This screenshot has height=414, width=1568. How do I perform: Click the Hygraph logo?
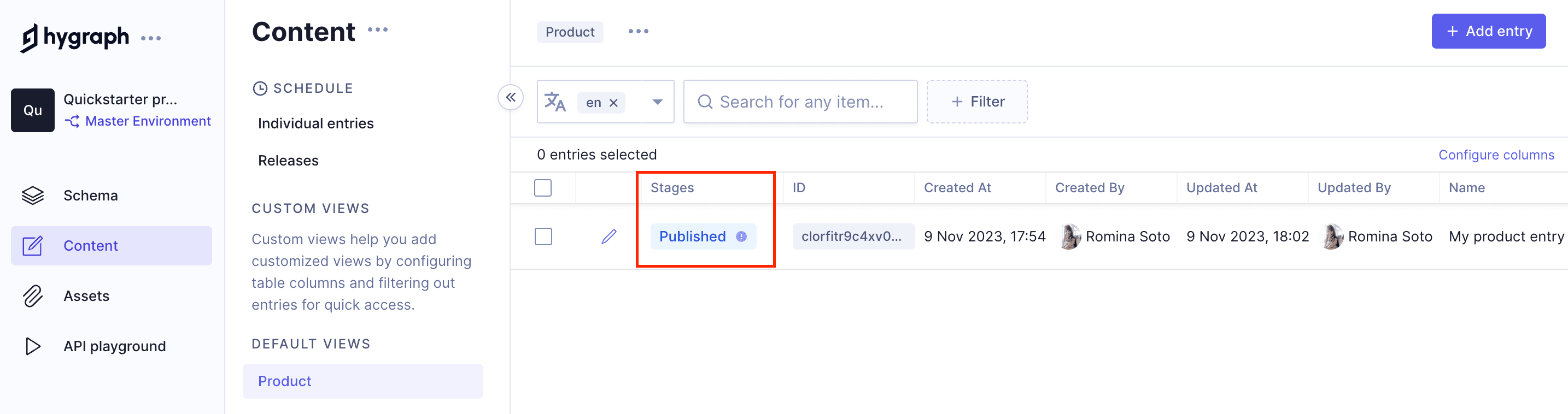point(74,38)
